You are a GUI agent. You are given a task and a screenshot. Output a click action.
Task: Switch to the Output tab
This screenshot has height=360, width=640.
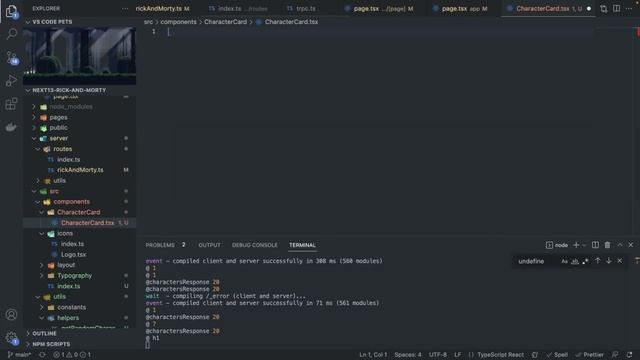click(209, 245)
